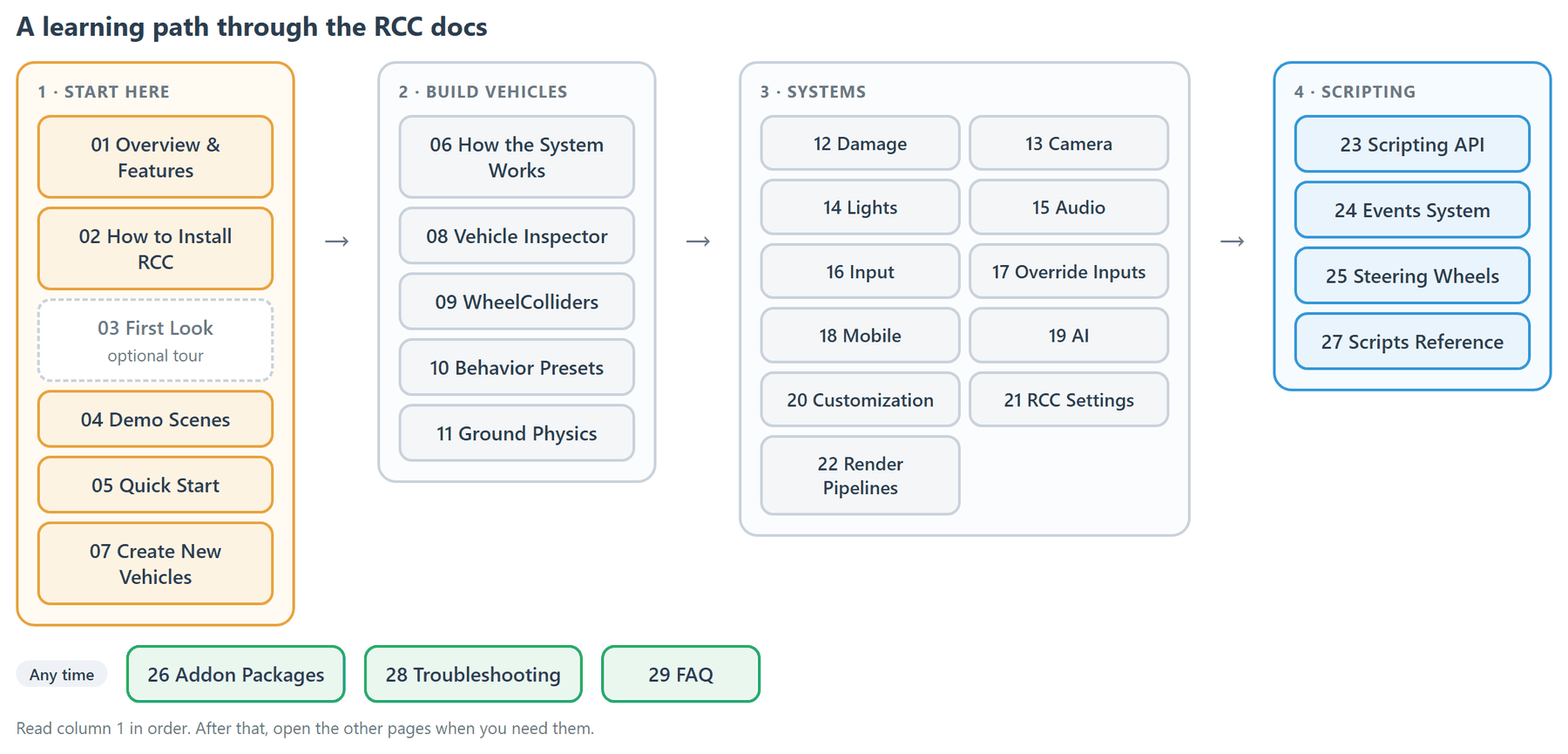Select the '2 · BUILD VEHICLES' column heading
This screenshot has width=1568, height=754.
coord(483,92)
